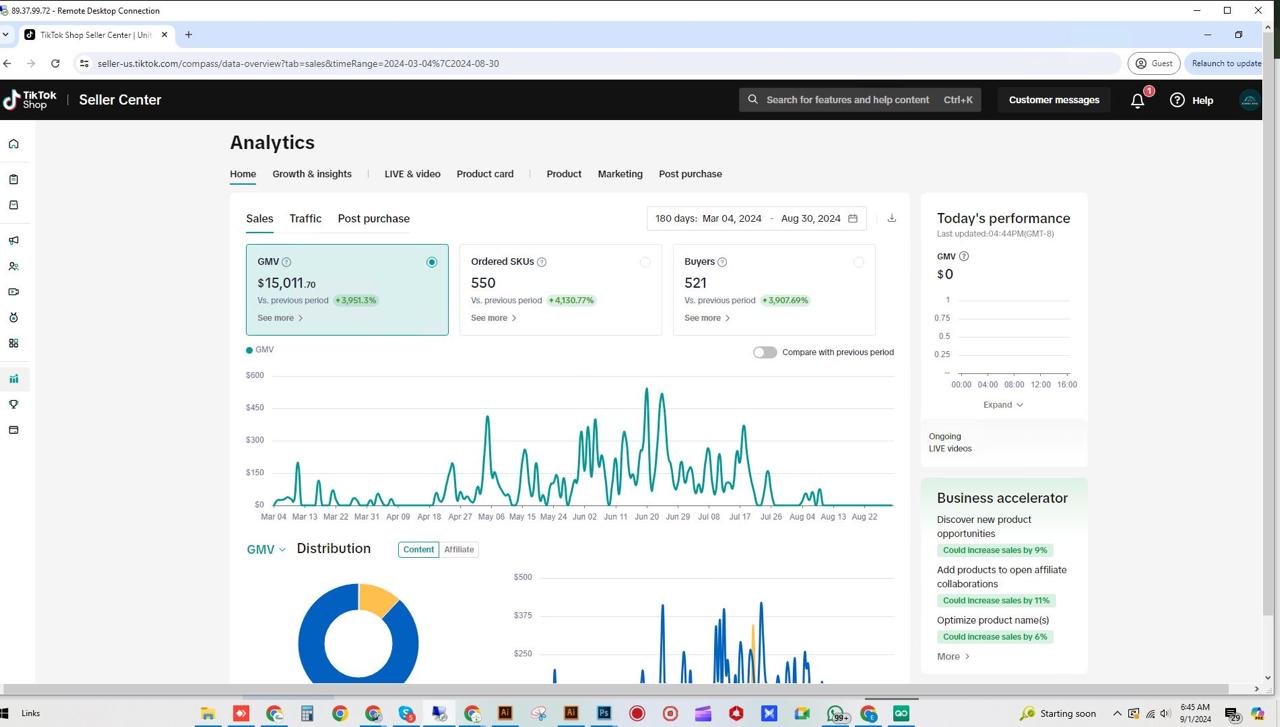Reload the page using browser refresh icon

coord(55,63)
